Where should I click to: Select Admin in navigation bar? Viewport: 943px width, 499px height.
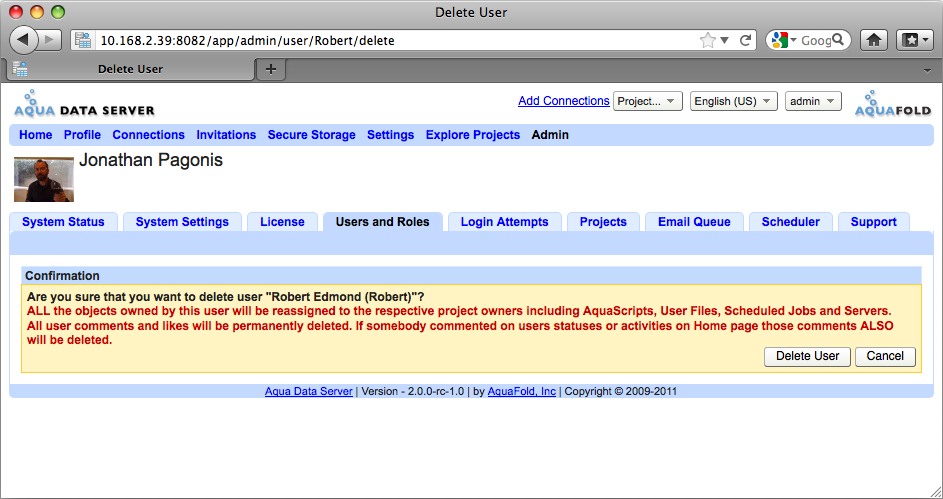coord(550,135)
